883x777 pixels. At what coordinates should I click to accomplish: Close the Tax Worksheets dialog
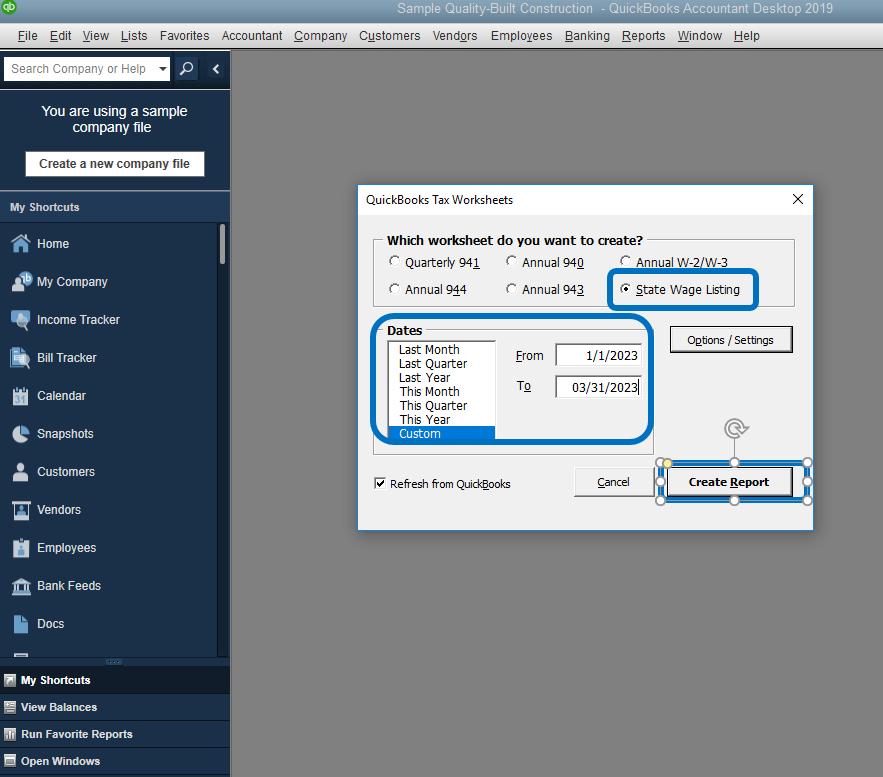pos(797,199)
